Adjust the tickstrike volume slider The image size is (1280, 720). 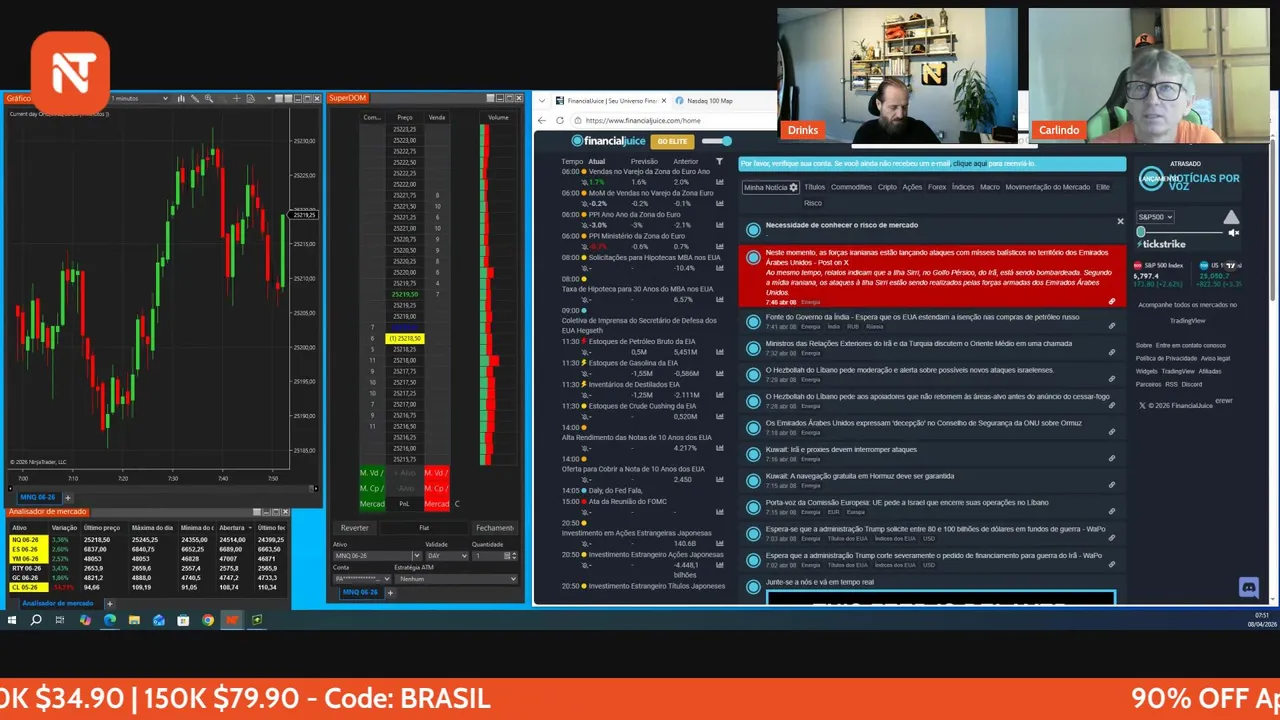1180,232
